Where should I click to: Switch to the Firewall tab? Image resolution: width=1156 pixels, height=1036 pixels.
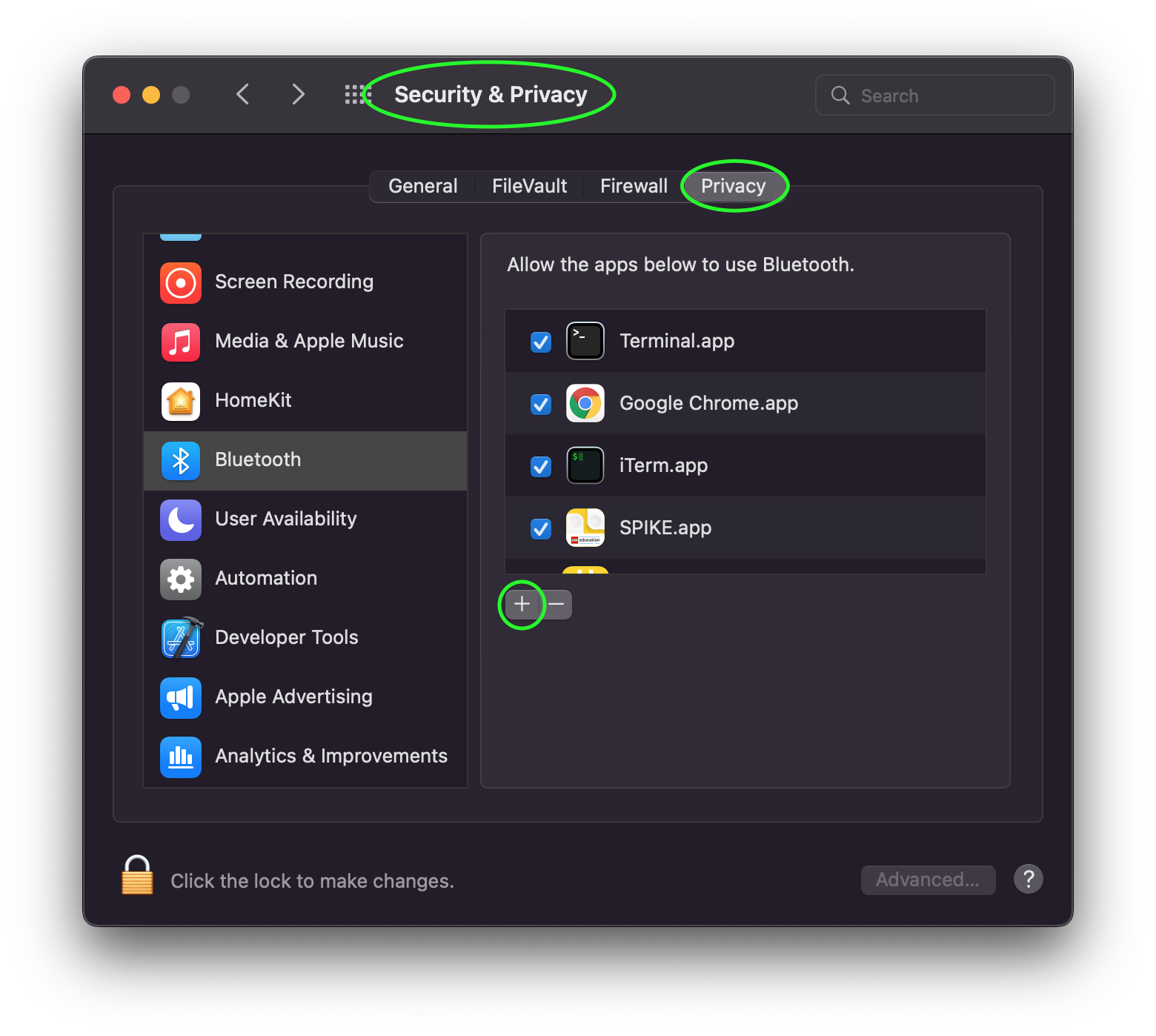(634, 186)
